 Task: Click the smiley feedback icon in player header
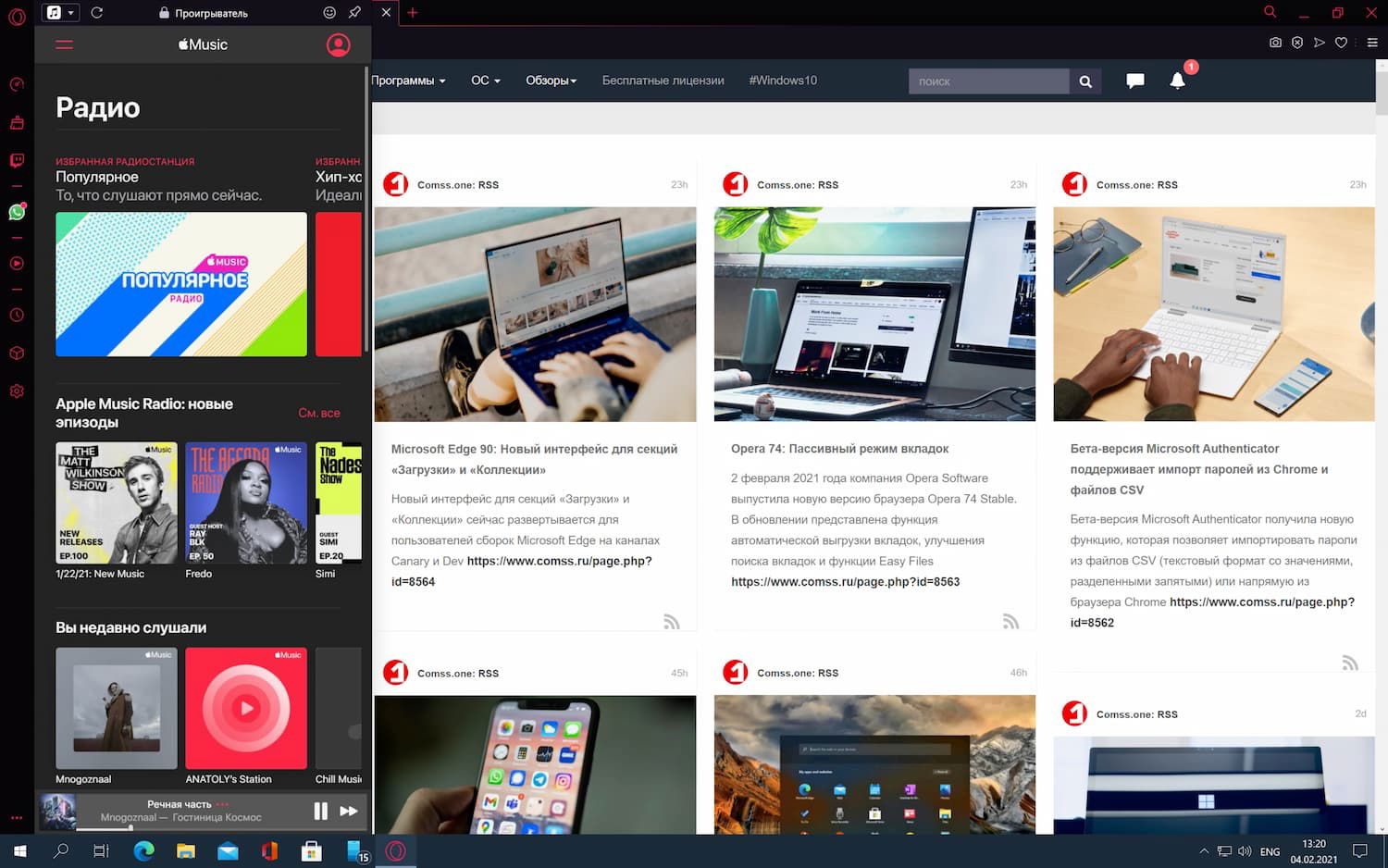pos(329,13)
